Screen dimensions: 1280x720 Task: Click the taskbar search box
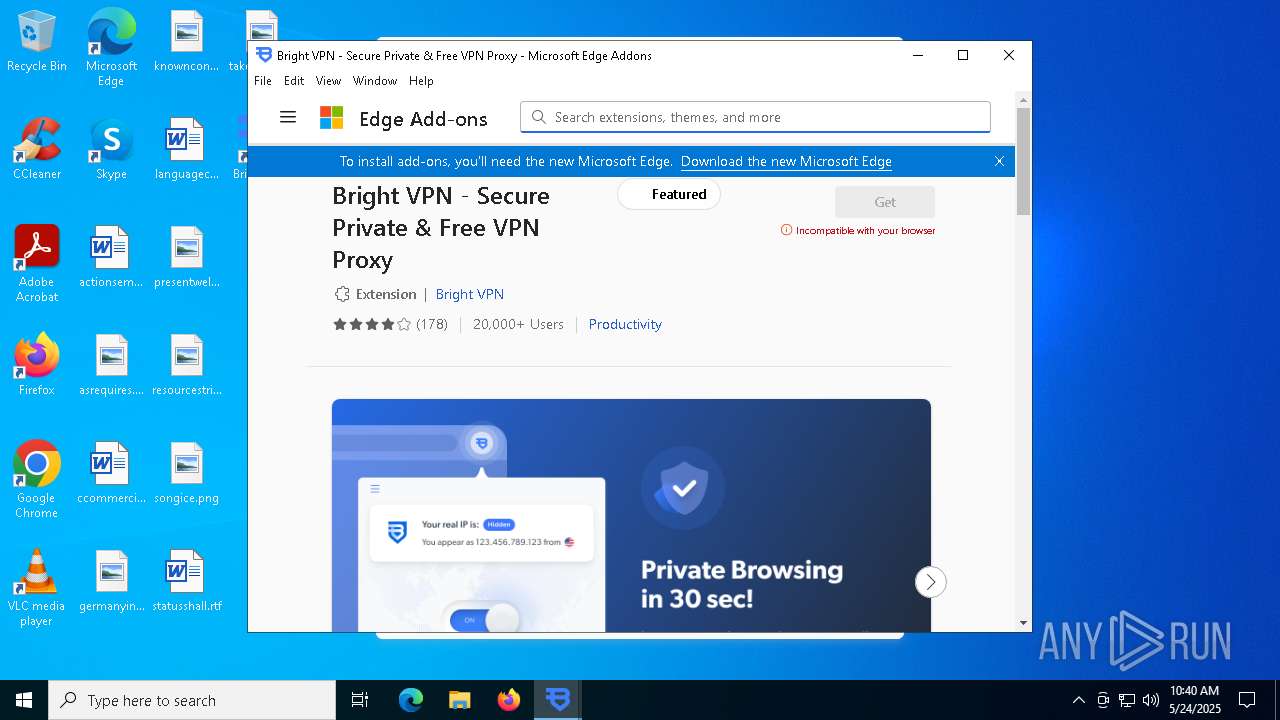[192, 700]
